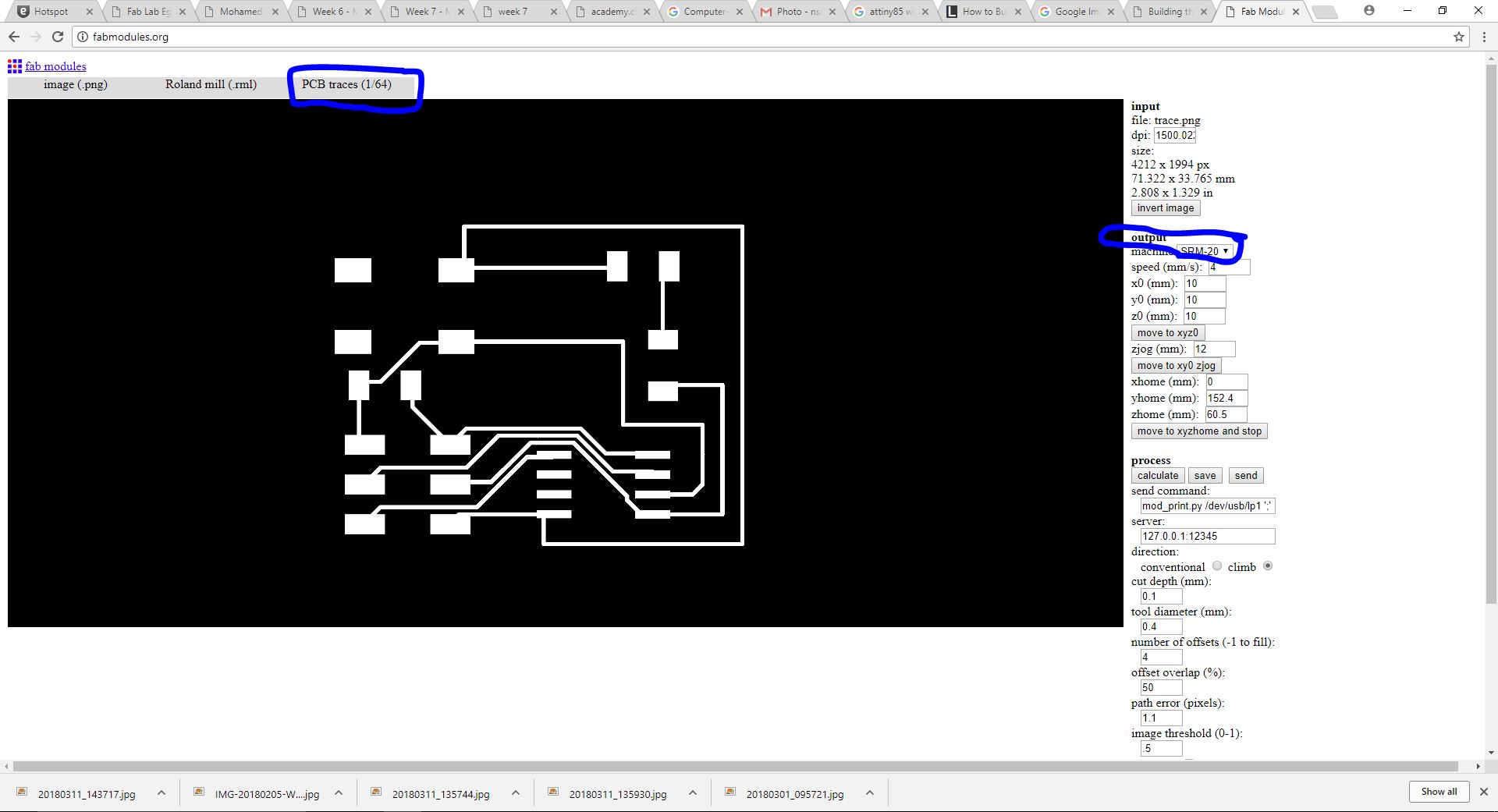Viewport: 1498px width, 812px height.
Task: Close the downloads bar
Action: [1484, 792]
